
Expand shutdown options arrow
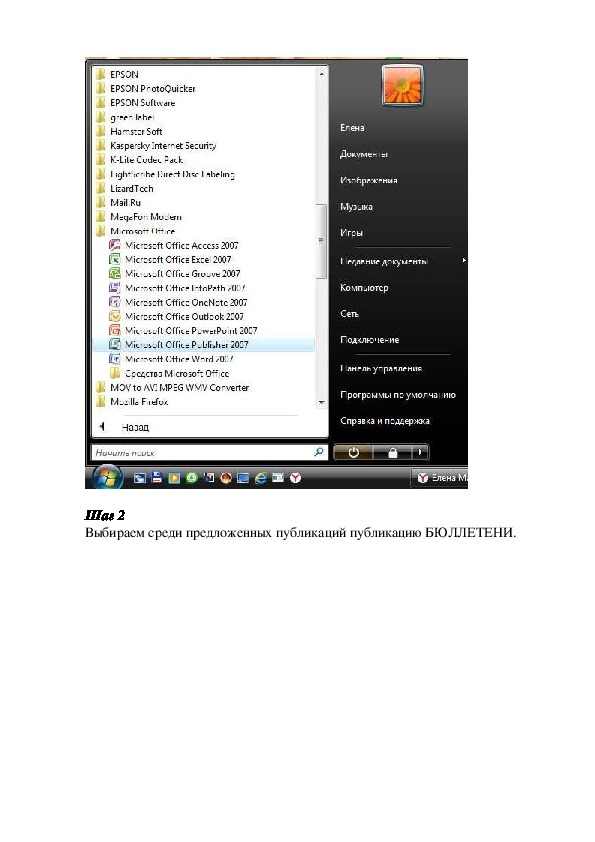coord(420,453)
